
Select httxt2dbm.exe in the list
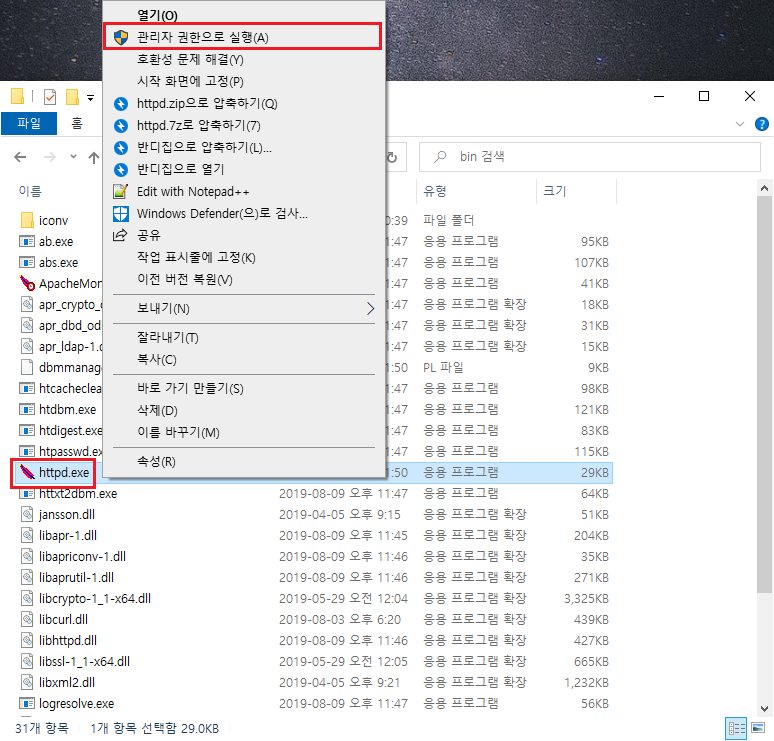click(x=78, y=494)
